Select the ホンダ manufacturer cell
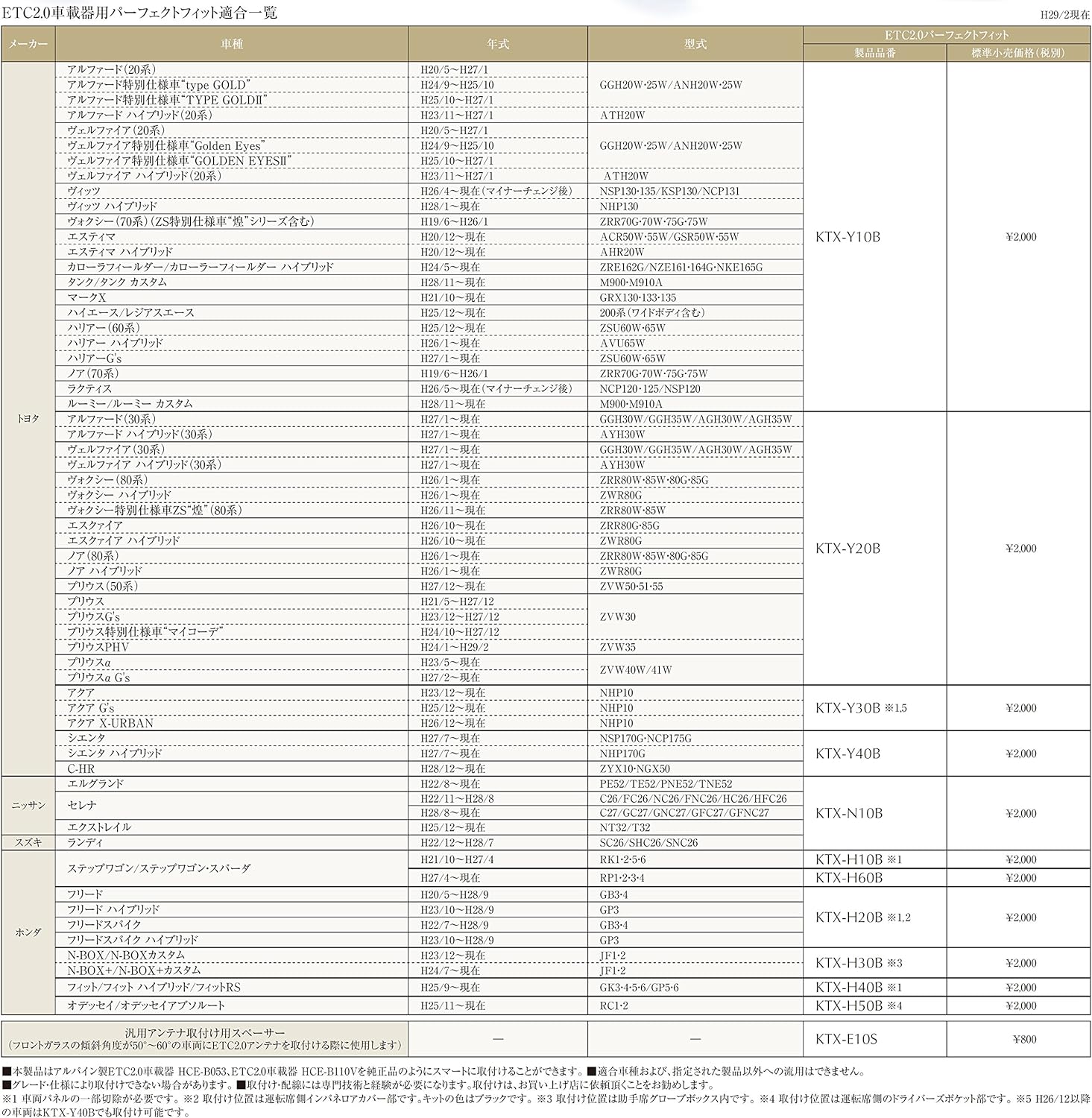This screenshot has height=1118, width=1092. [28, 932]
